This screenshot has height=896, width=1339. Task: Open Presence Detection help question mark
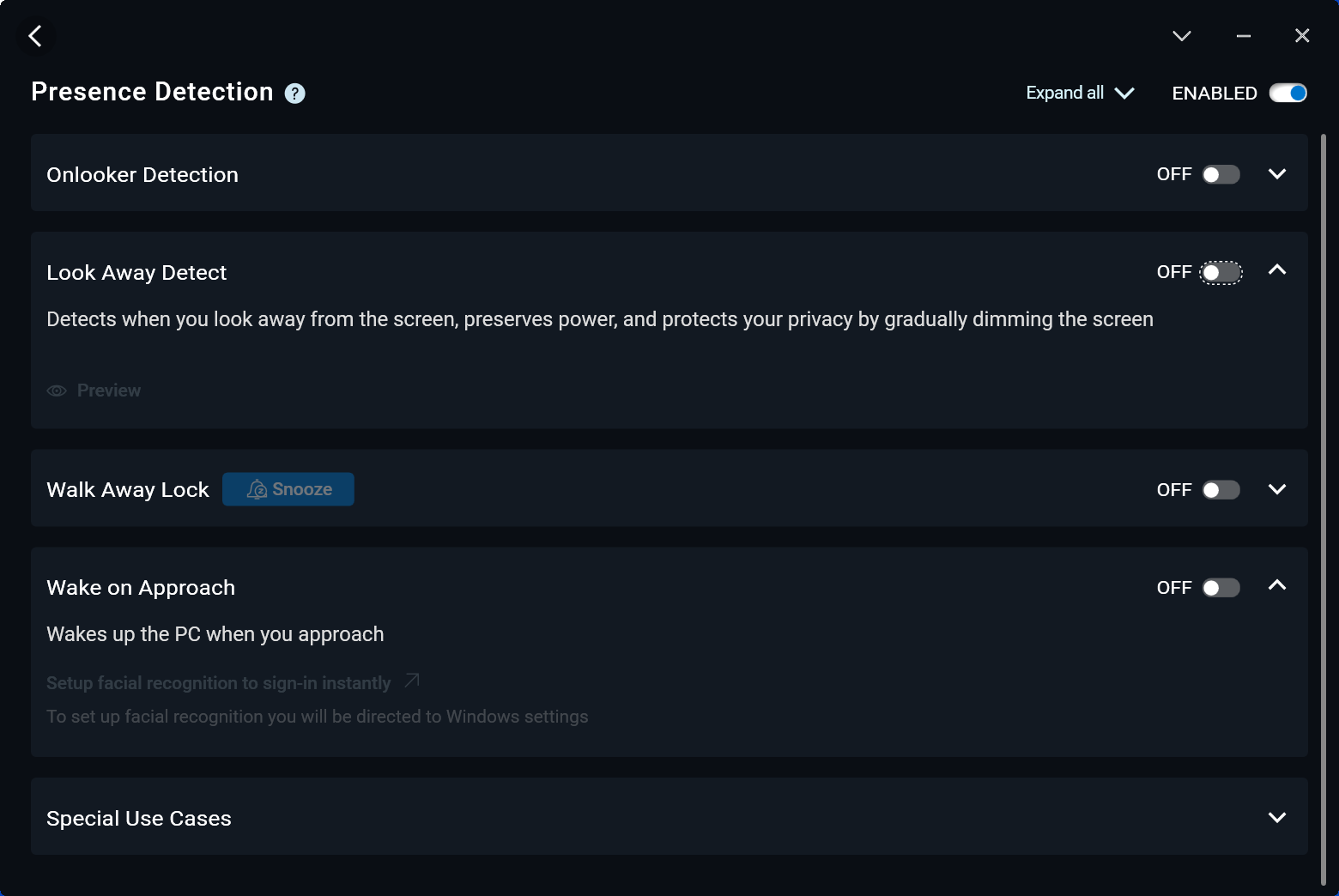tap(294, 94)
